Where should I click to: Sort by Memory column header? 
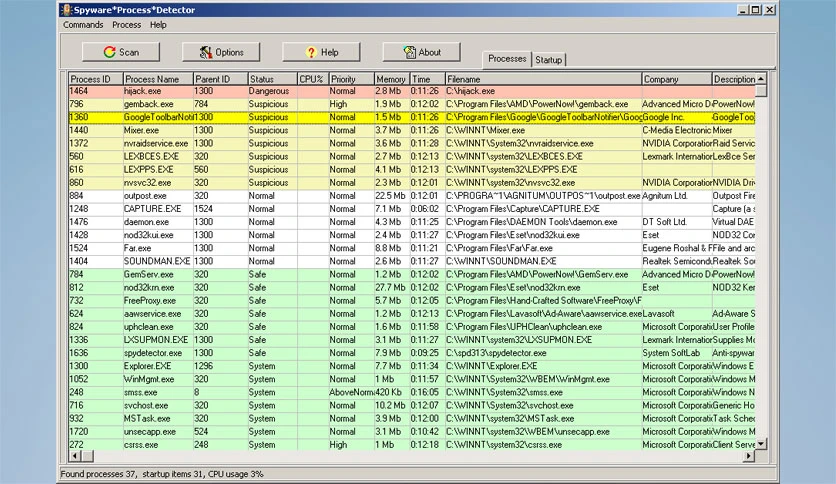pyautogui.click(x=392, y=79)
